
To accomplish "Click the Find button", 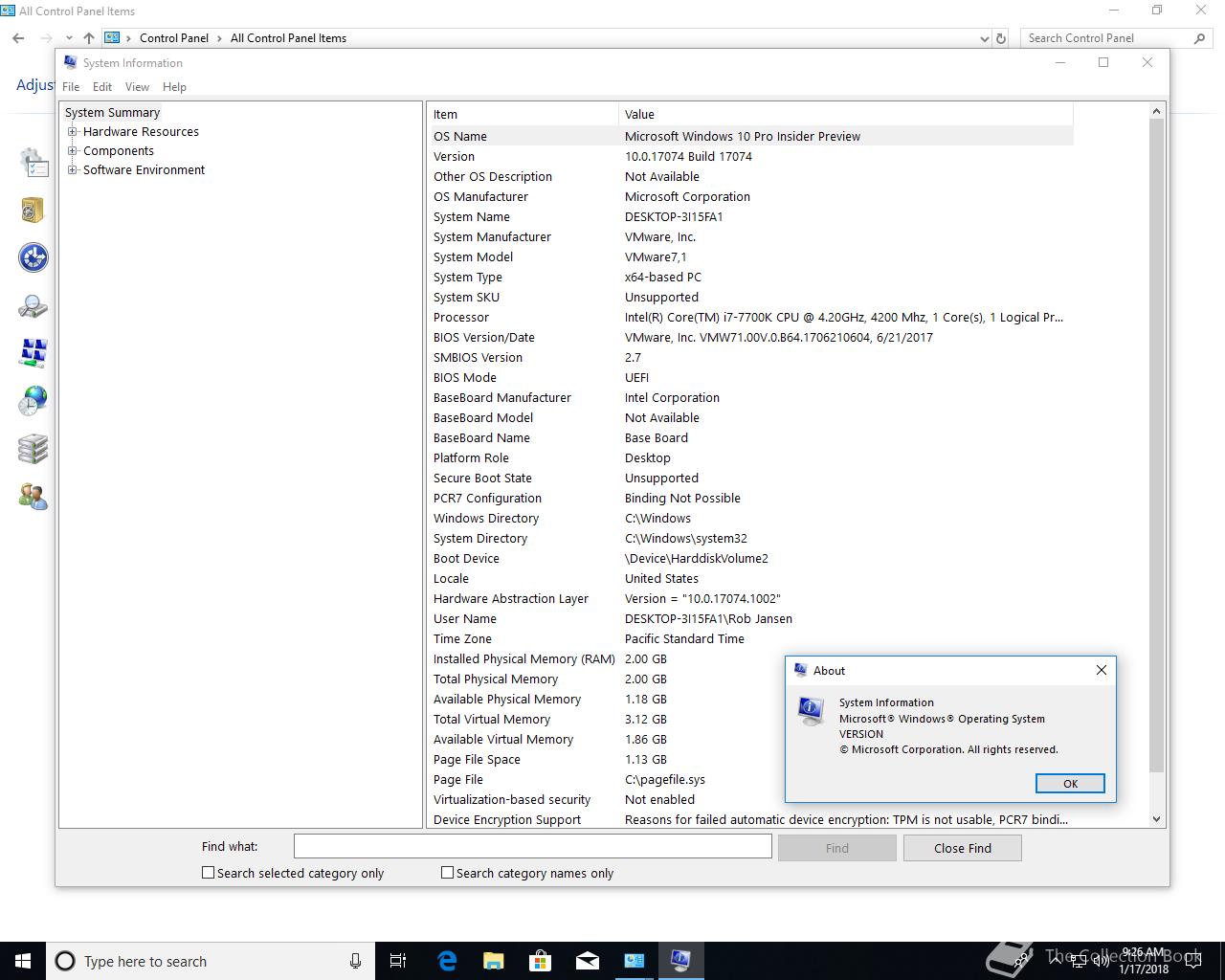I will click(837, 848).
